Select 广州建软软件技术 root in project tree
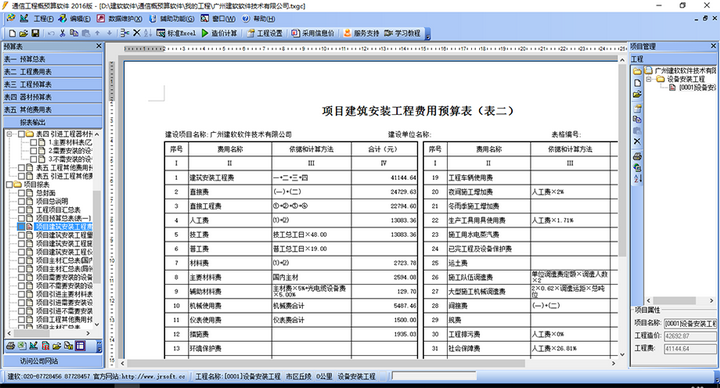Viewport: 720px width, 388px height. click(685, 71)
